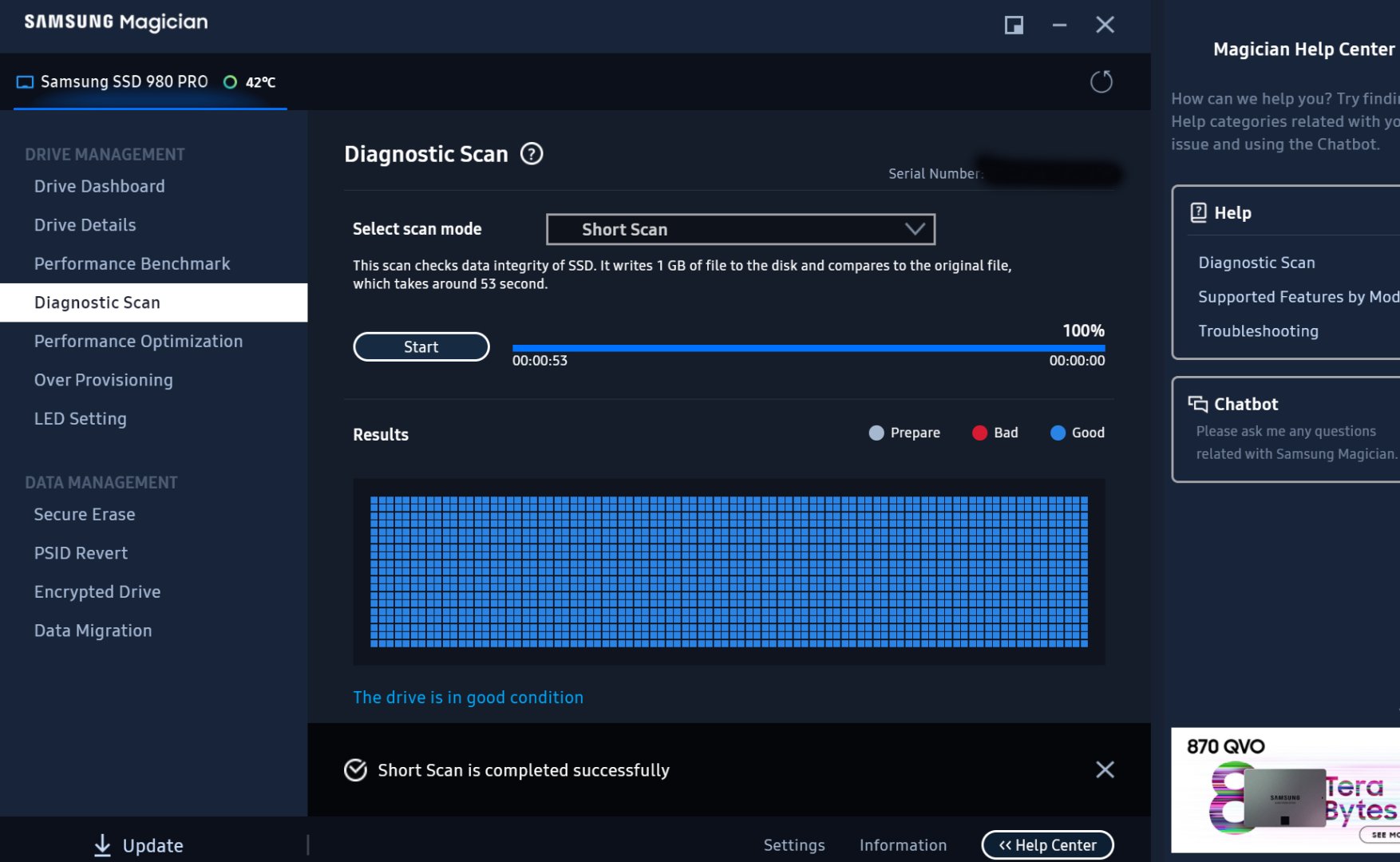Open the Diagnostic Scan help topic
Viewport: 1400px width, 862px height.
[x=1257, y=263]
